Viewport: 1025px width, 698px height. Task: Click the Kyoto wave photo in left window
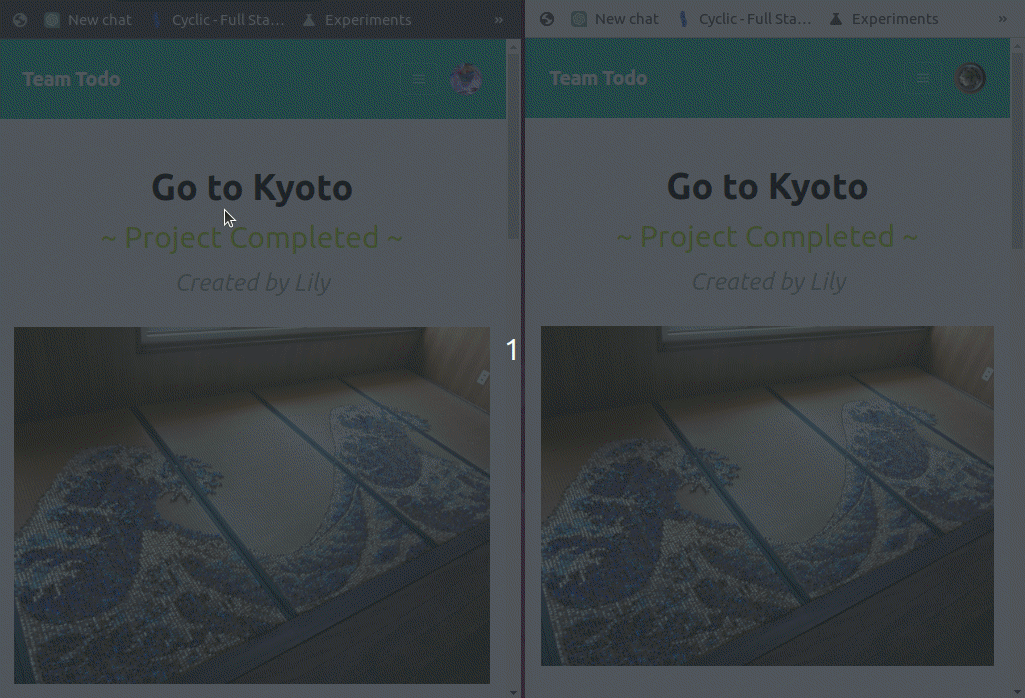click(252, 505)
